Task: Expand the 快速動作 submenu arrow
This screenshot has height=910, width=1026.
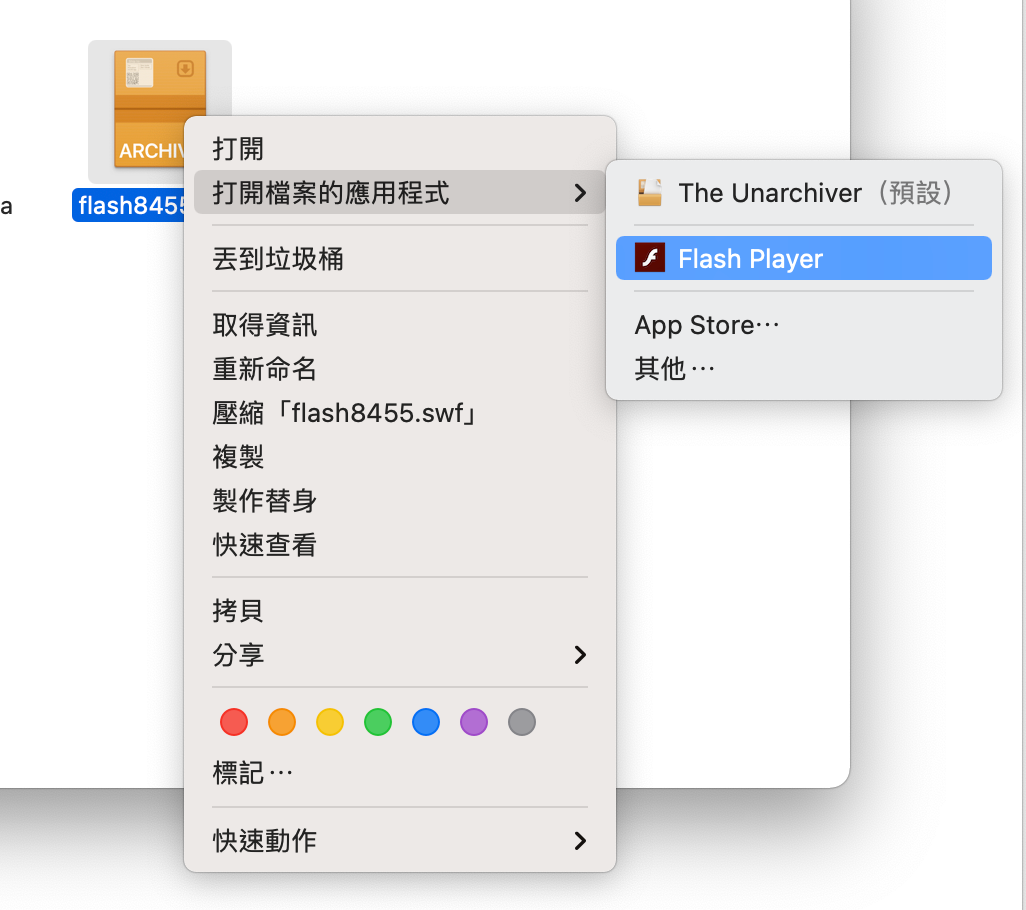Action: 580,841
